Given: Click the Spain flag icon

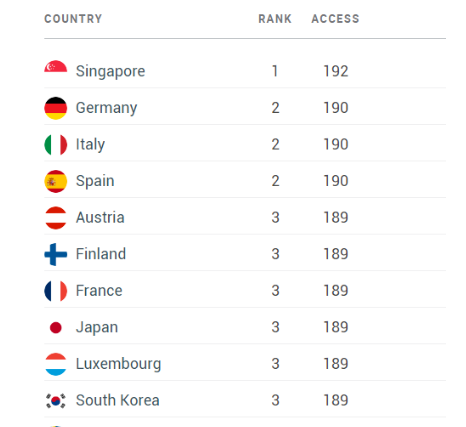Looking at the screenshot, I should point(56,181).
